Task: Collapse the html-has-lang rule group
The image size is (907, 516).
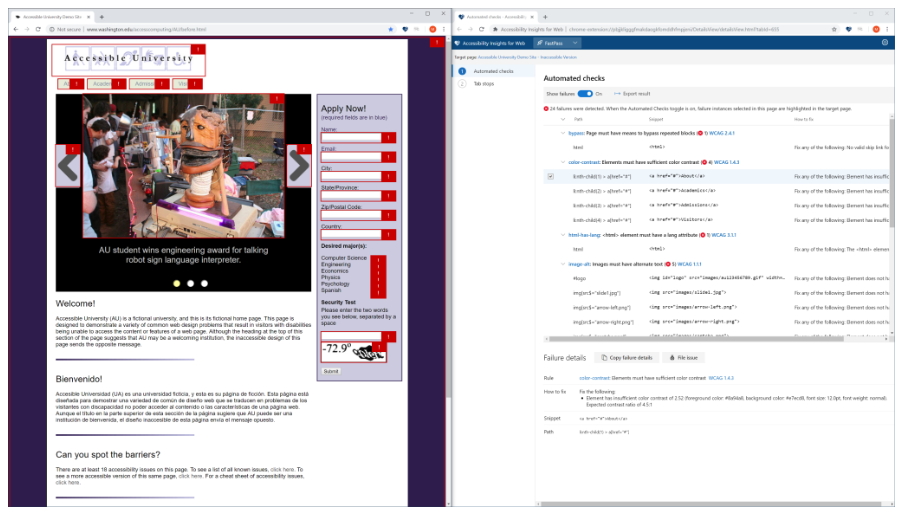Action: click(563, 235)
